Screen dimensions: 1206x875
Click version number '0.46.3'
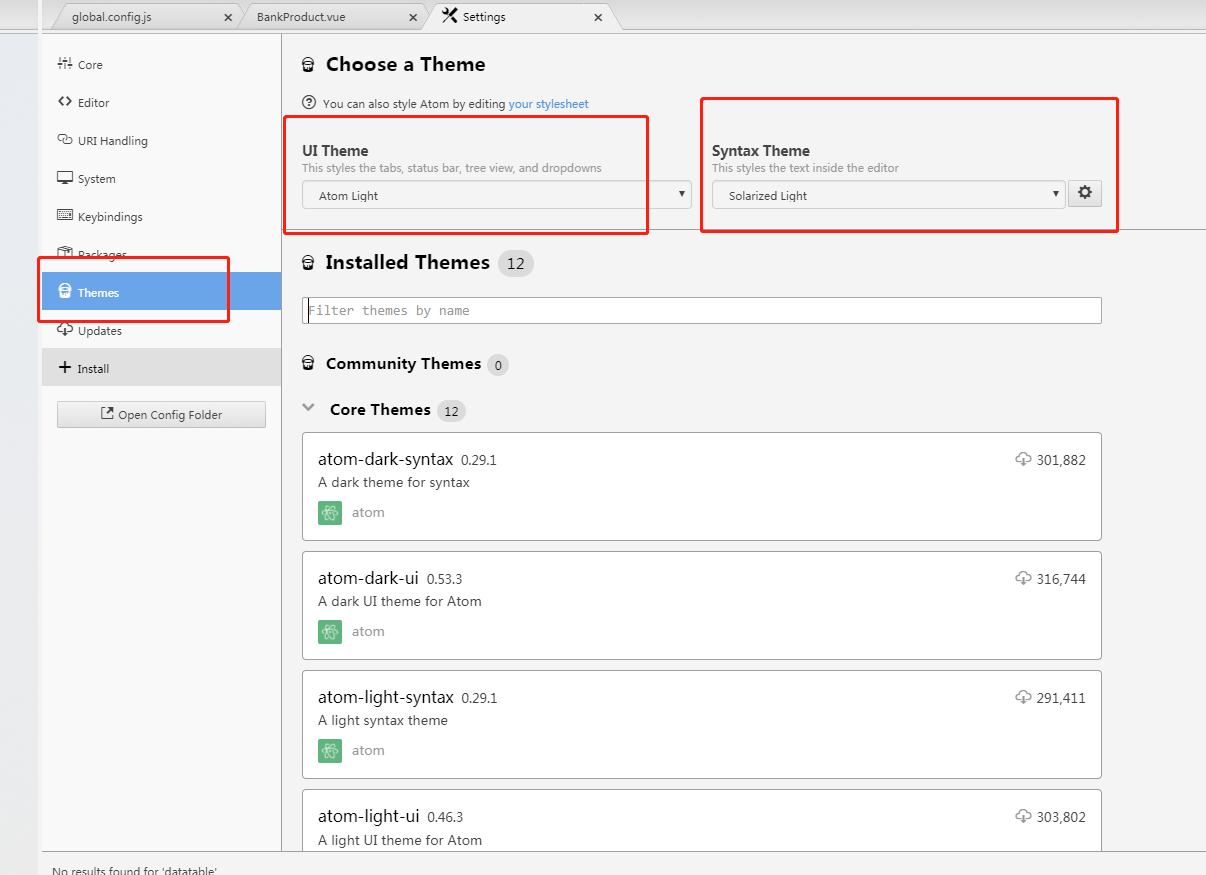pos(445,818)
